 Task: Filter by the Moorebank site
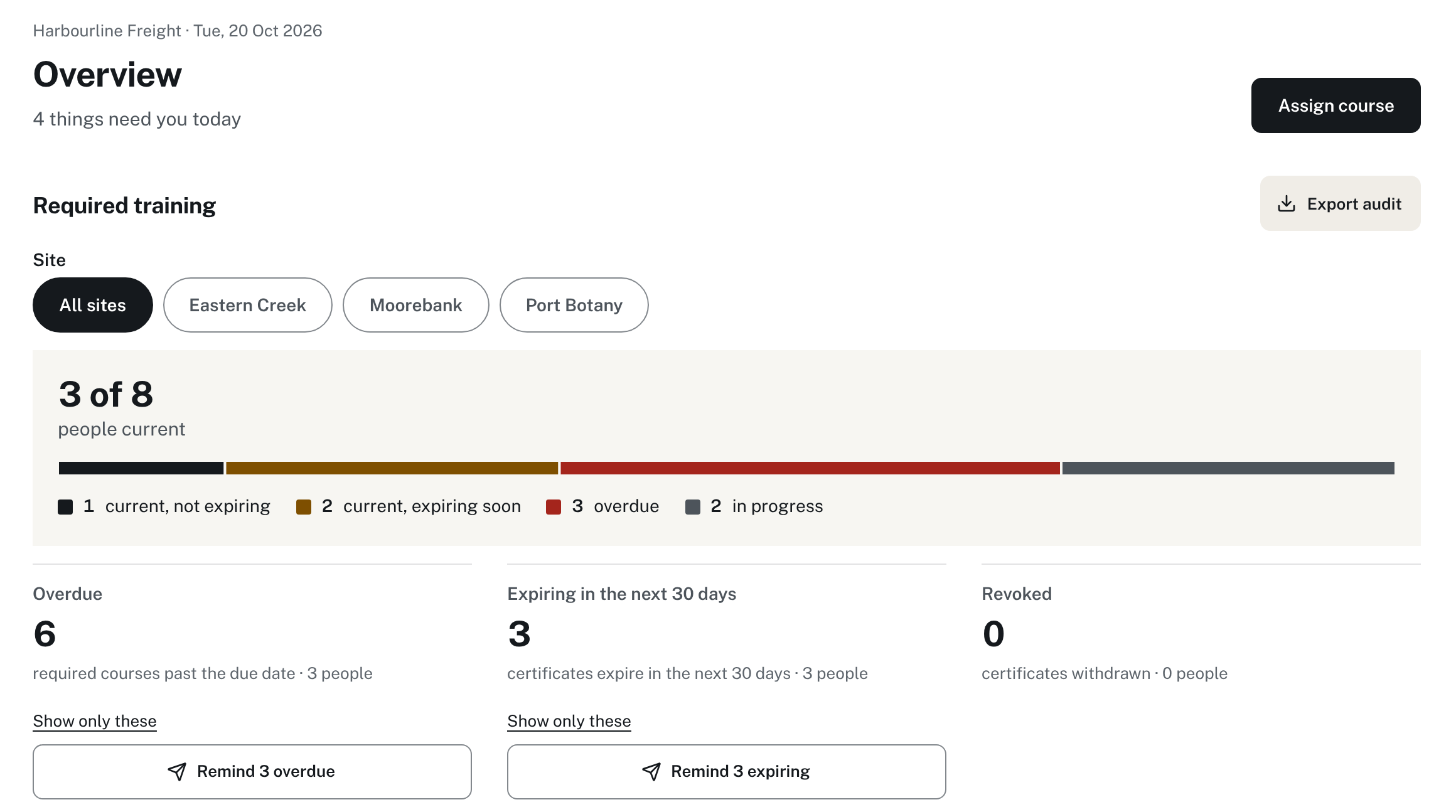click(x=415, y=305)
